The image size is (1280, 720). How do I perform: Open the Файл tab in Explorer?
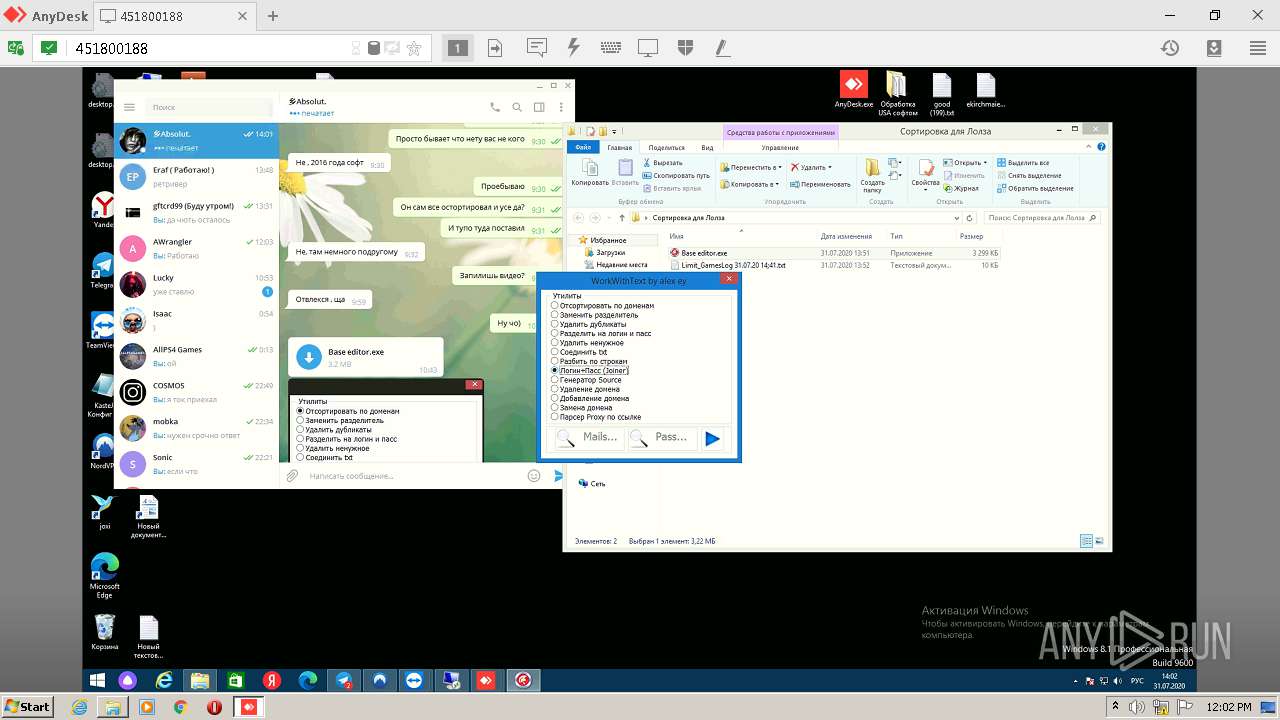(583, 147)
